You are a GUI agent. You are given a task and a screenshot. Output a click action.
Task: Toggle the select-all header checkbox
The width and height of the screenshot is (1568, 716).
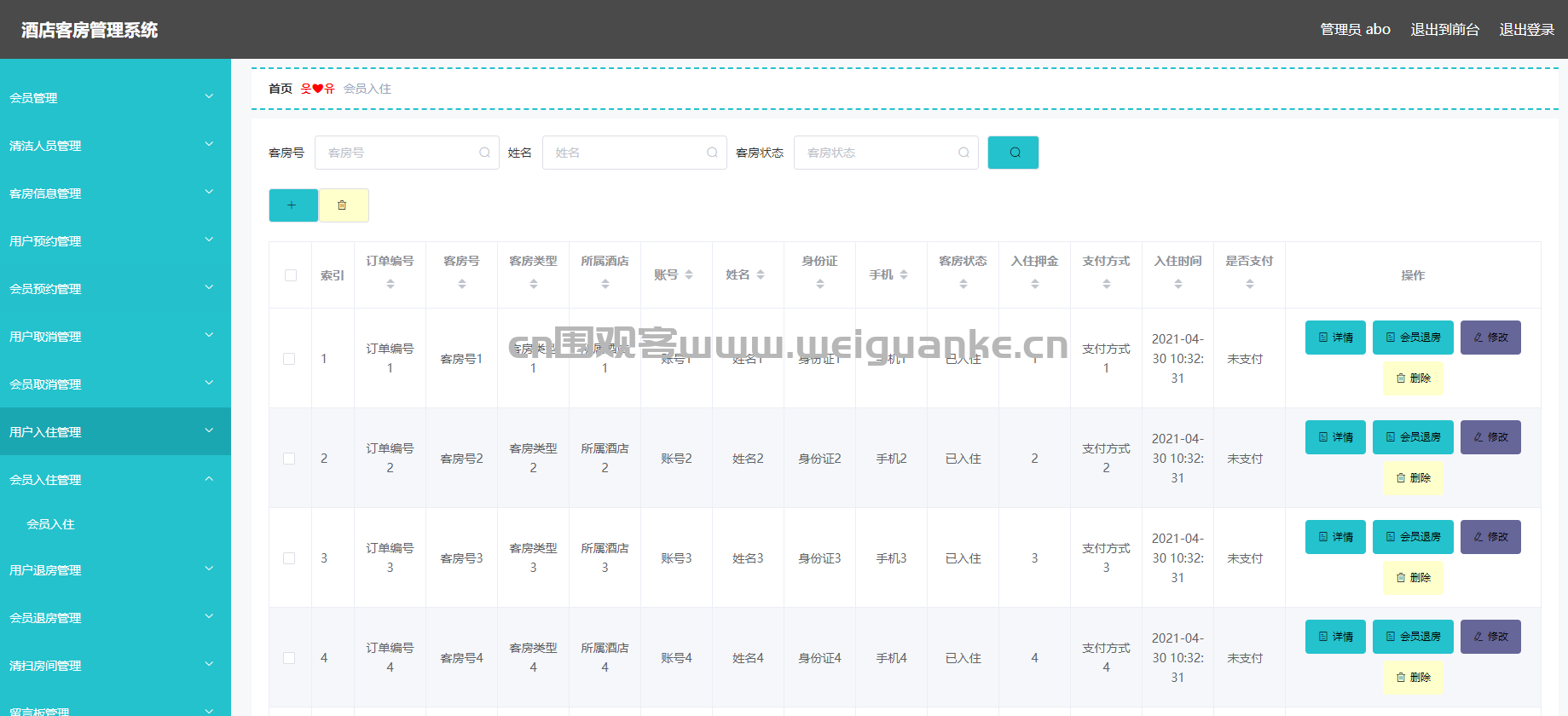tap(291, 275)
